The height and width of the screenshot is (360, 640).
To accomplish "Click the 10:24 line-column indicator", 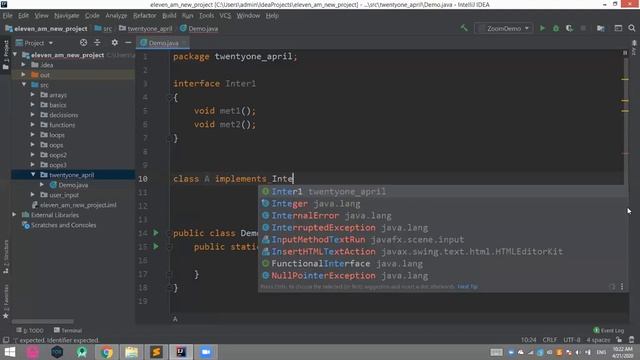I will pyautogui.click(x=529, y=340).
